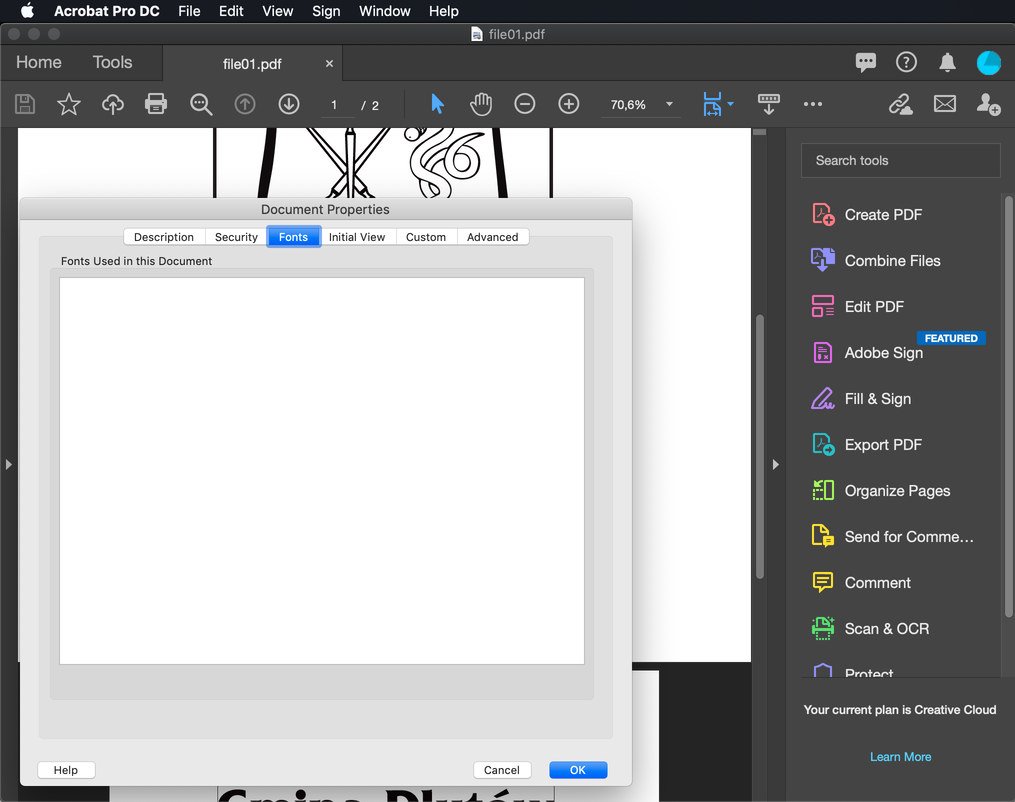
Task: Open the Find text magnifier icon
Action: [201, 104]
